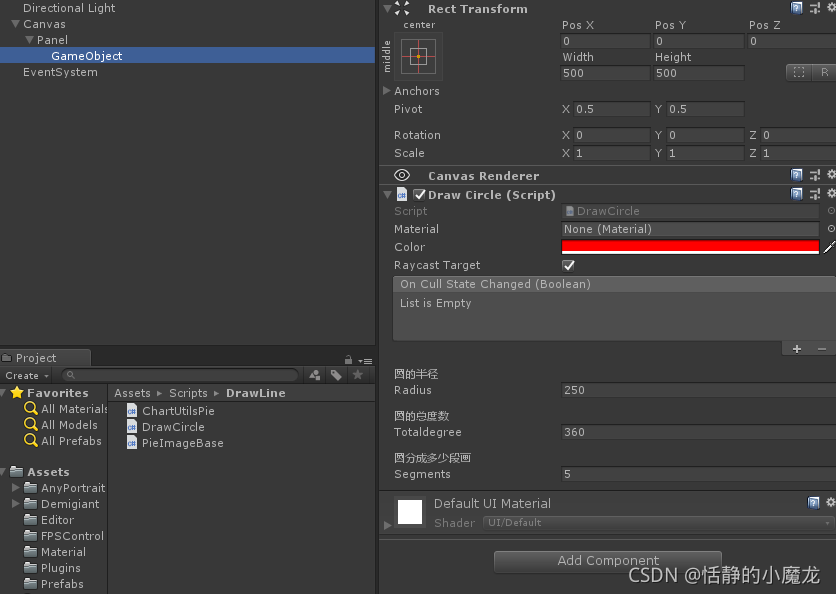Image resolution: width=836 pixels, height=594 pixels.
Task: Select EventSystem in hierarchy
Action: 60,72
